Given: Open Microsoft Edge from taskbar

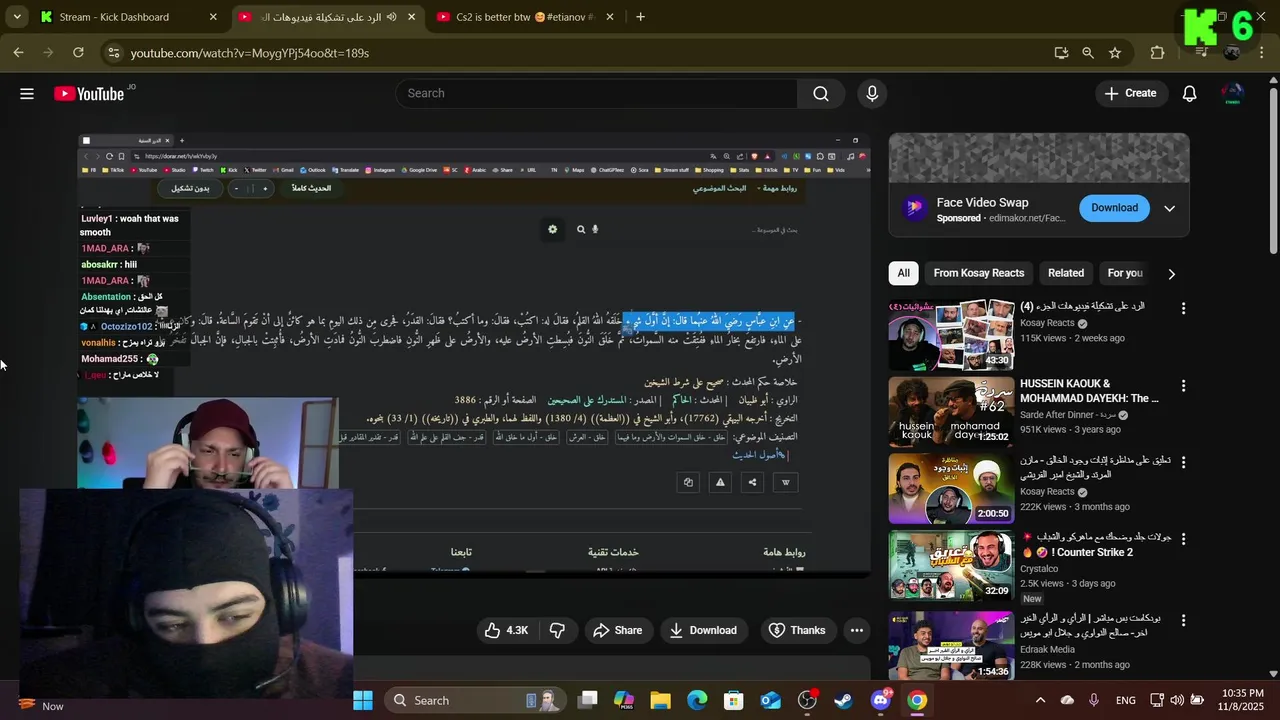Looking at the screenshot, I should coord(697,700).
